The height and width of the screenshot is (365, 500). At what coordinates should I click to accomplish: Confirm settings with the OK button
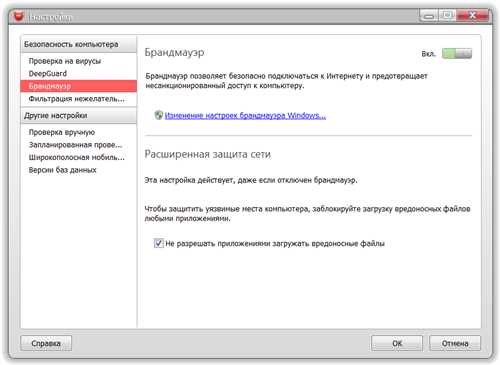[x=397, y=343]
